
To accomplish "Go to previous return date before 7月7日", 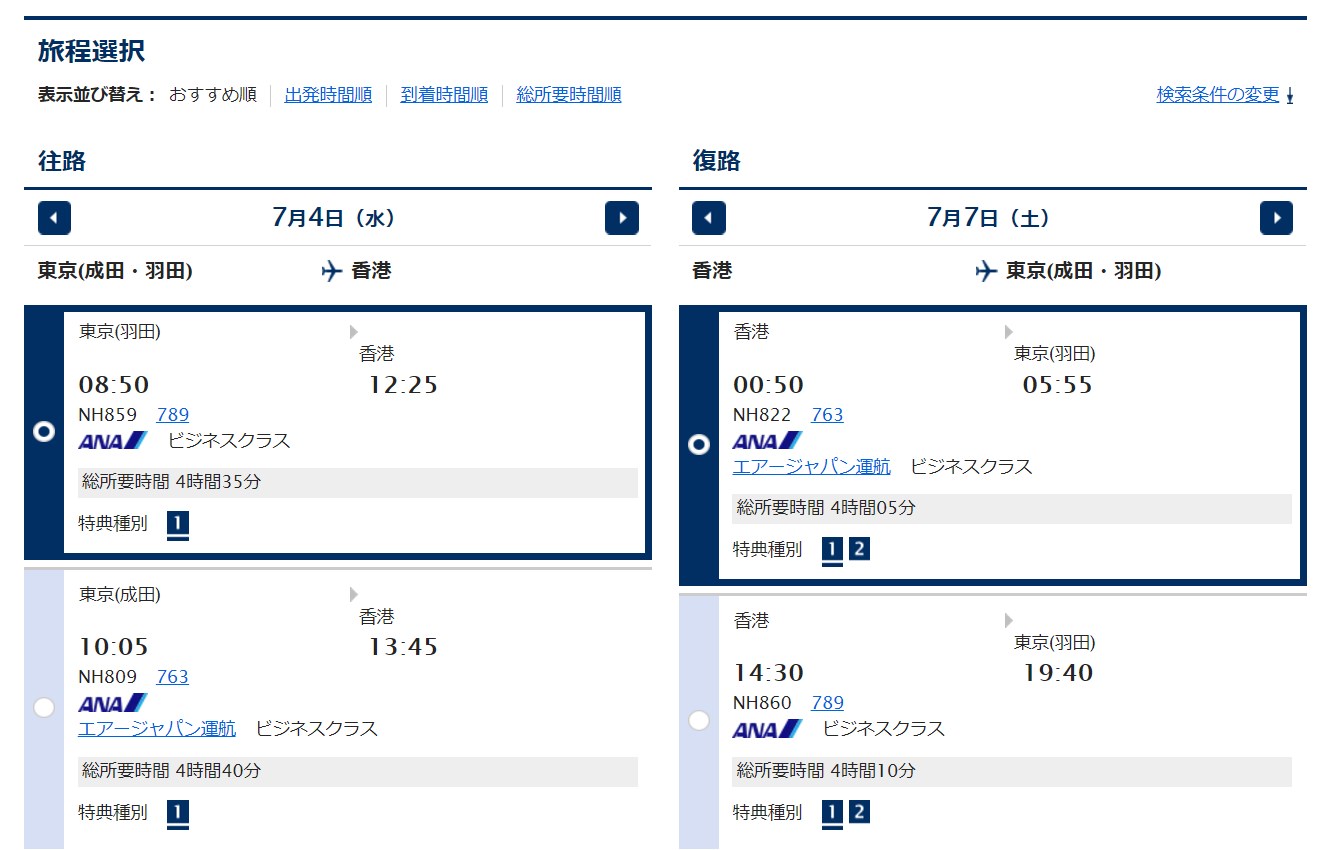I will (709, 218).
